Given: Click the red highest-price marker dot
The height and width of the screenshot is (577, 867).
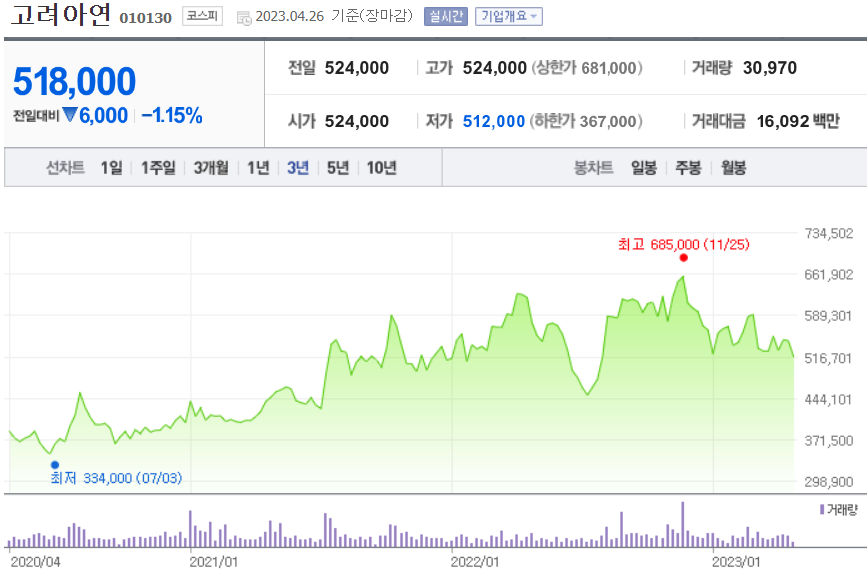Looking at the screenshot, I should (683, 258).
